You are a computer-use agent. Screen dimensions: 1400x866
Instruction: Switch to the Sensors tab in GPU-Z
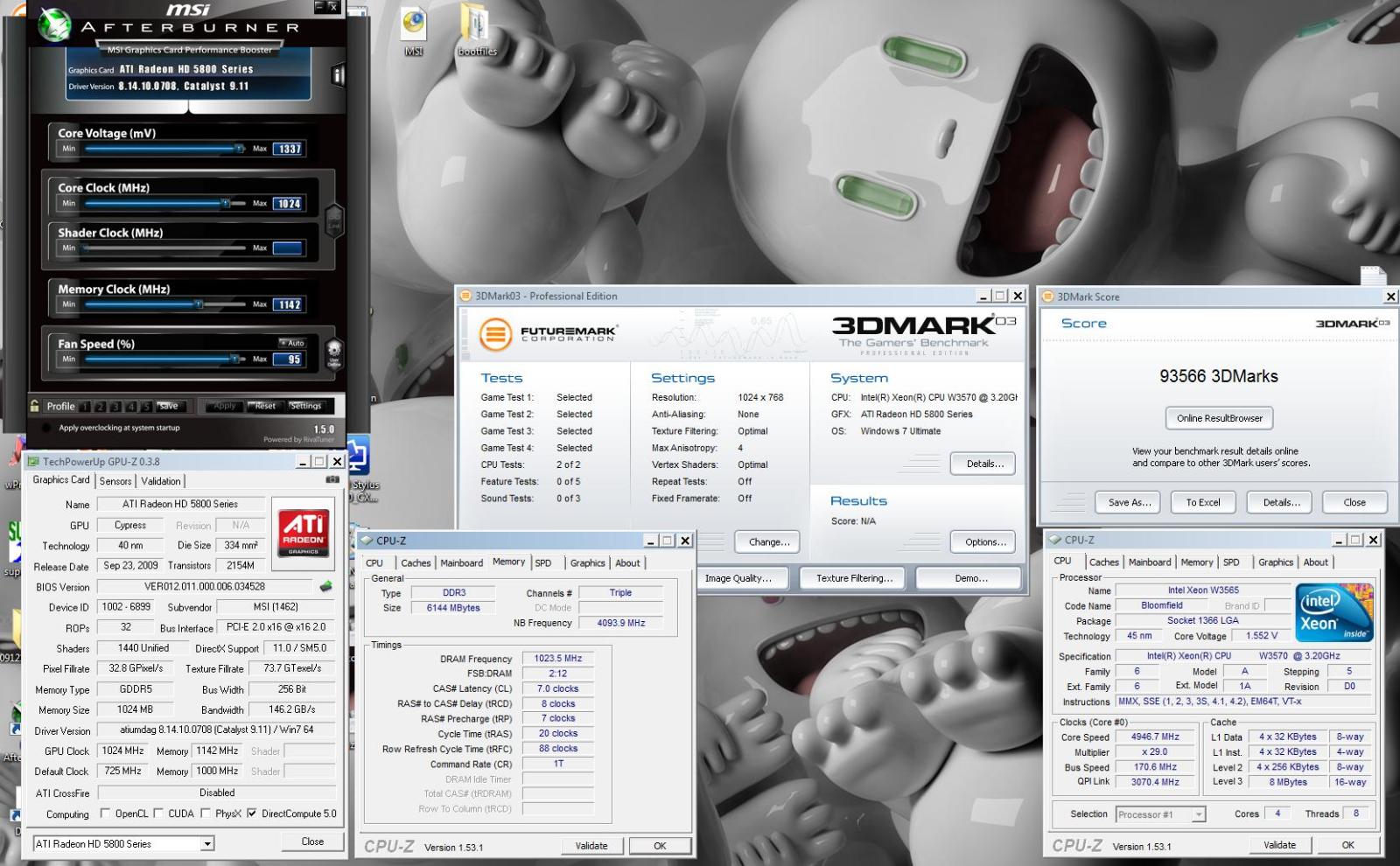115,481
